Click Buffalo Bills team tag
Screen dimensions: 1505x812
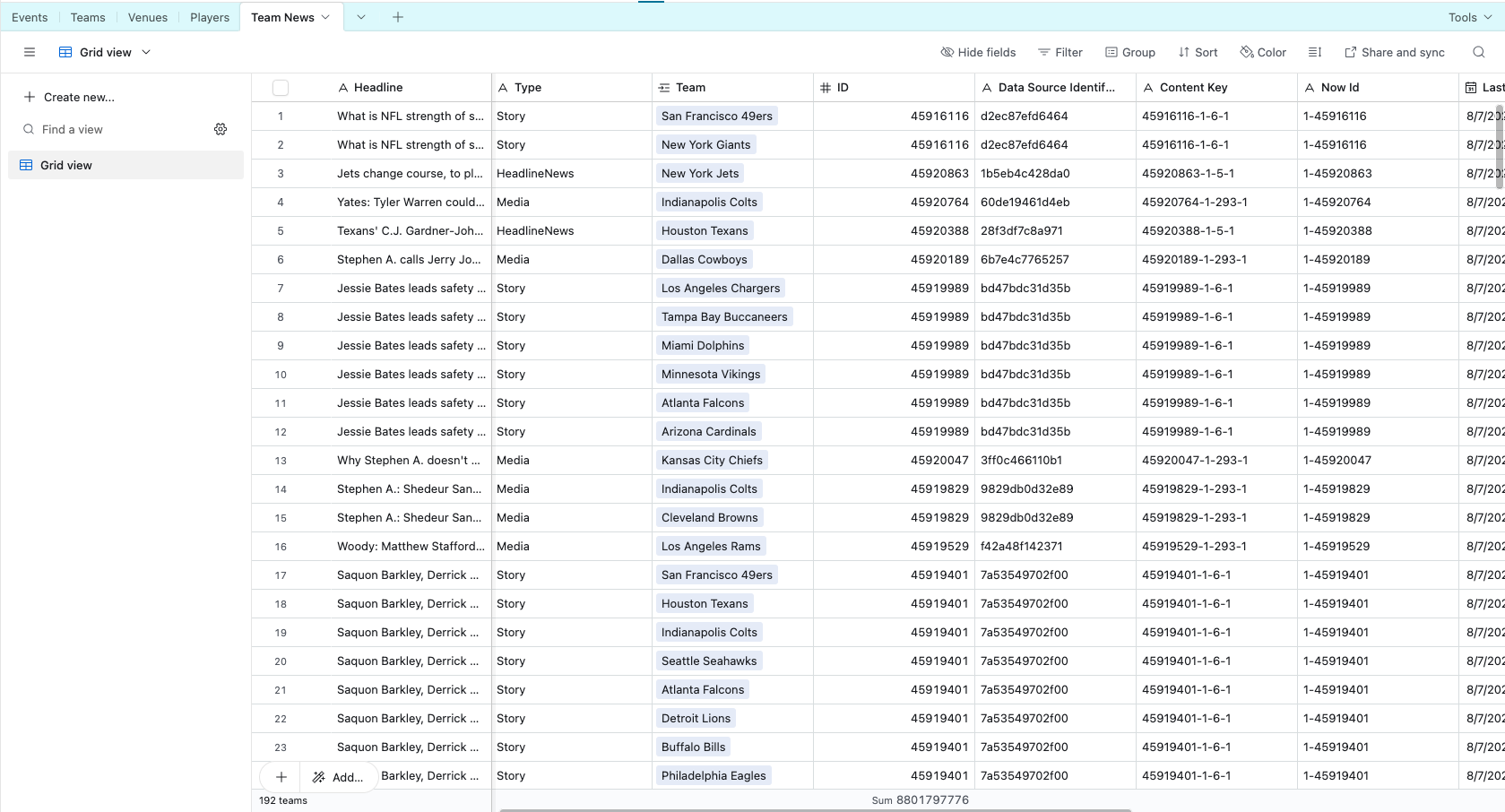(693, 747)
